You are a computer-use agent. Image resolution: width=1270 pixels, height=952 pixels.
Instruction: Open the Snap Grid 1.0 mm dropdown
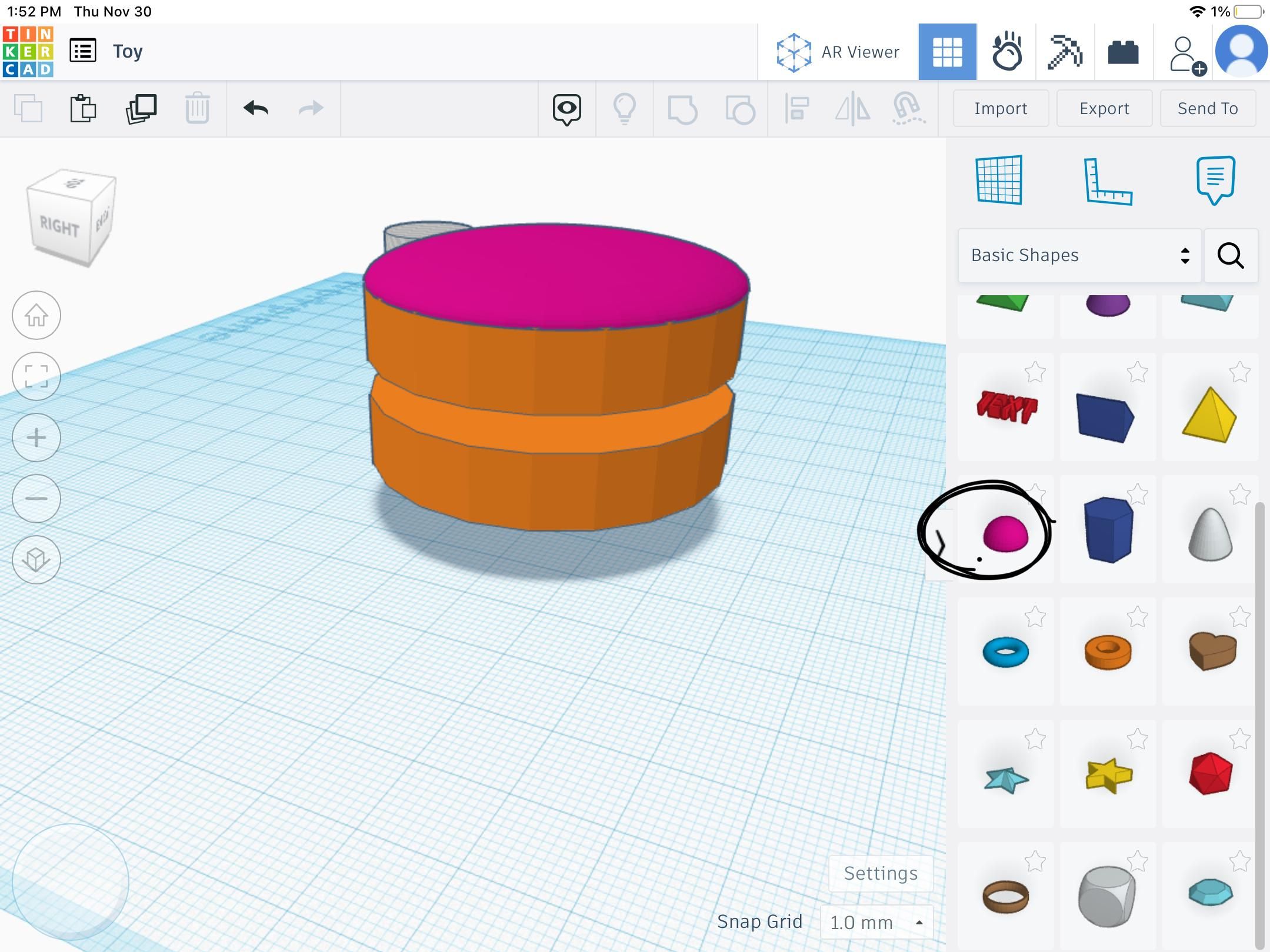pyautogui.click(x=876, y=922)
